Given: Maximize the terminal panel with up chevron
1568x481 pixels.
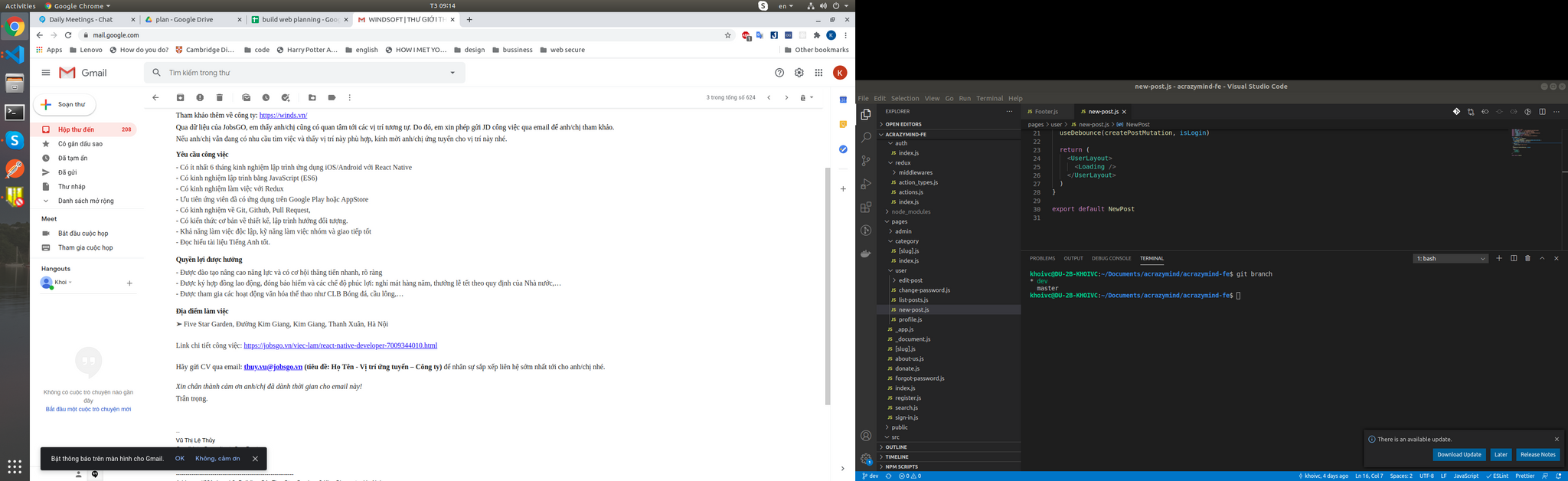Looking at the screenshot, I should pos(1542,259).
